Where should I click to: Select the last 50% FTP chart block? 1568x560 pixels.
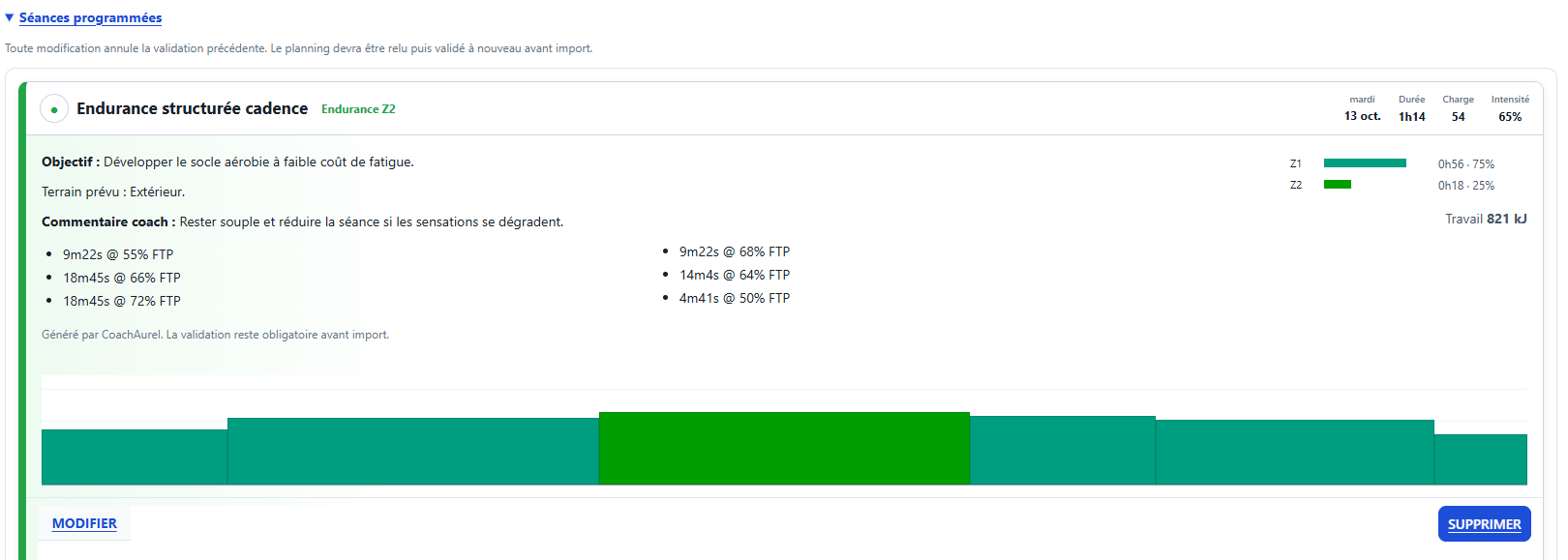point(1480,459)
